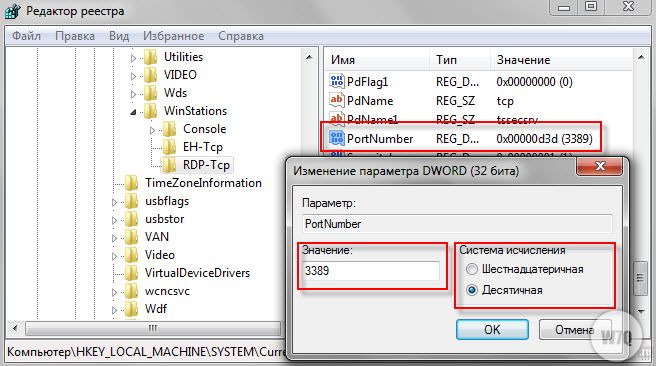Choose the Шестнадцатеричная radio button
The image size is (656, 366).
point(472,269)
